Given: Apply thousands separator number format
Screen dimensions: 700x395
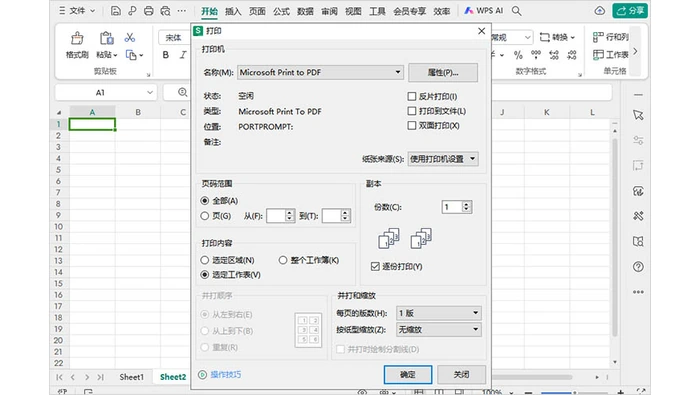Looking at the screenshot, I should coord(536,55).
